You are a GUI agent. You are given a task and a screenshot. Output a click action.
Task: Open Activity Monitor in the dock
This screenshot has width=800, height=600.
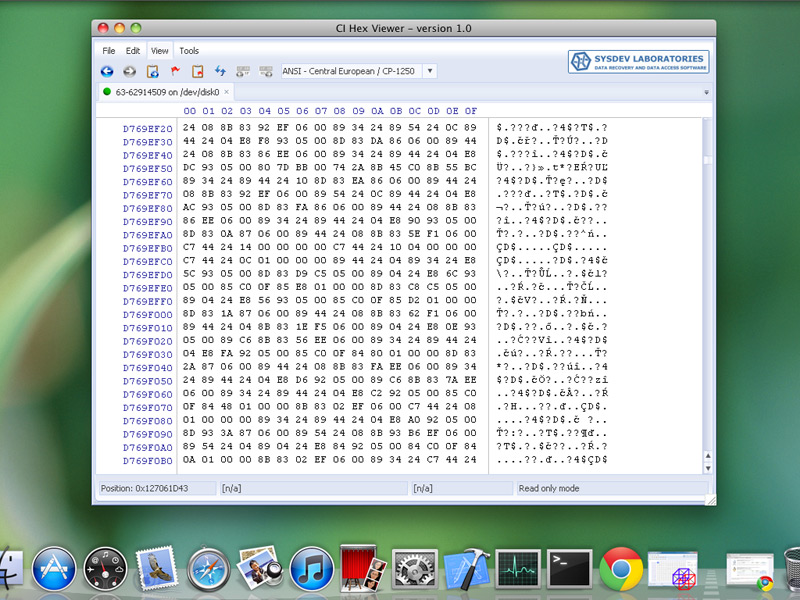pyautogui.click(x=517, y=570)
